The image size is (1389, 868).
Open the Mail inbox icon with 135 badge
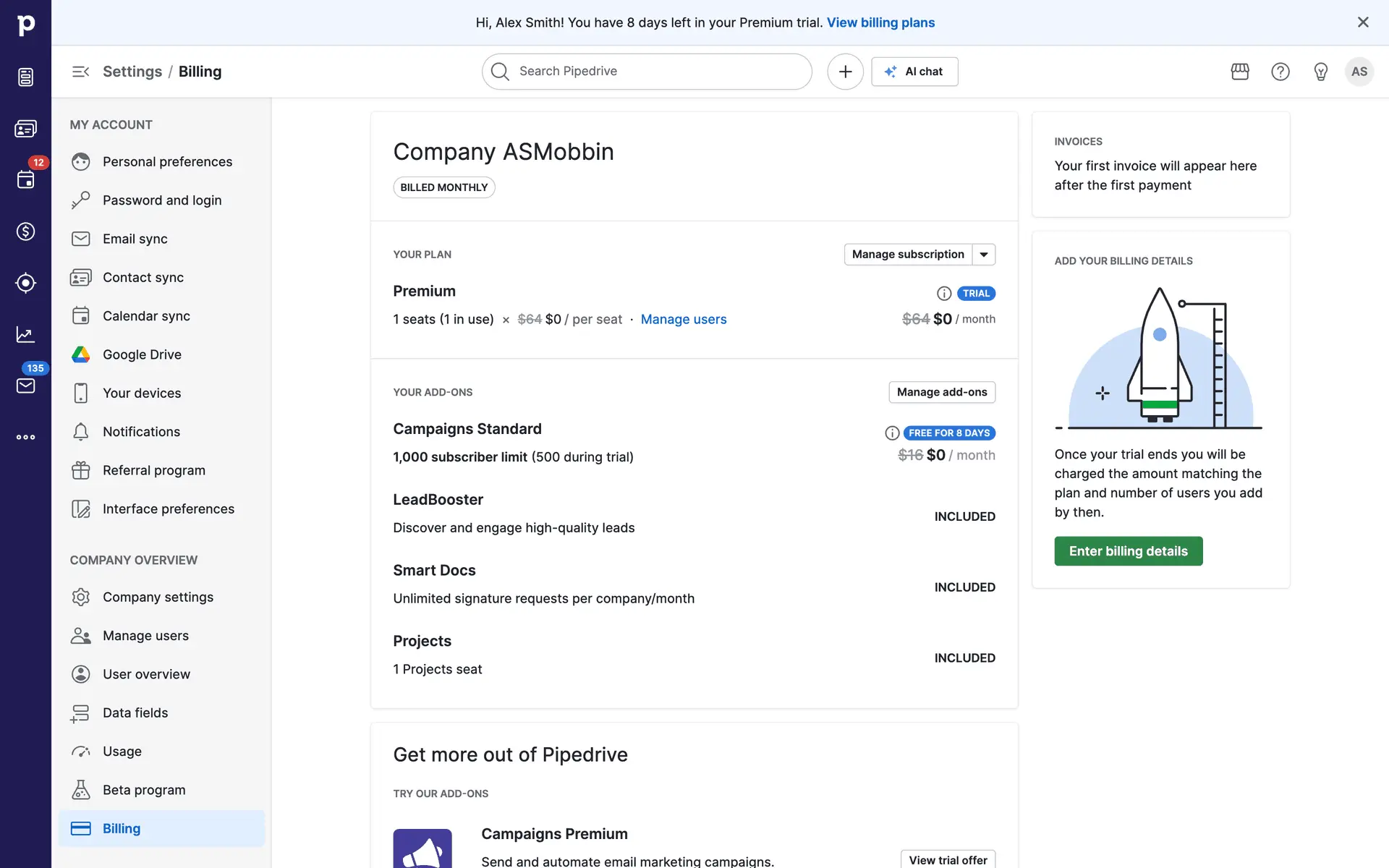point(25,386)
